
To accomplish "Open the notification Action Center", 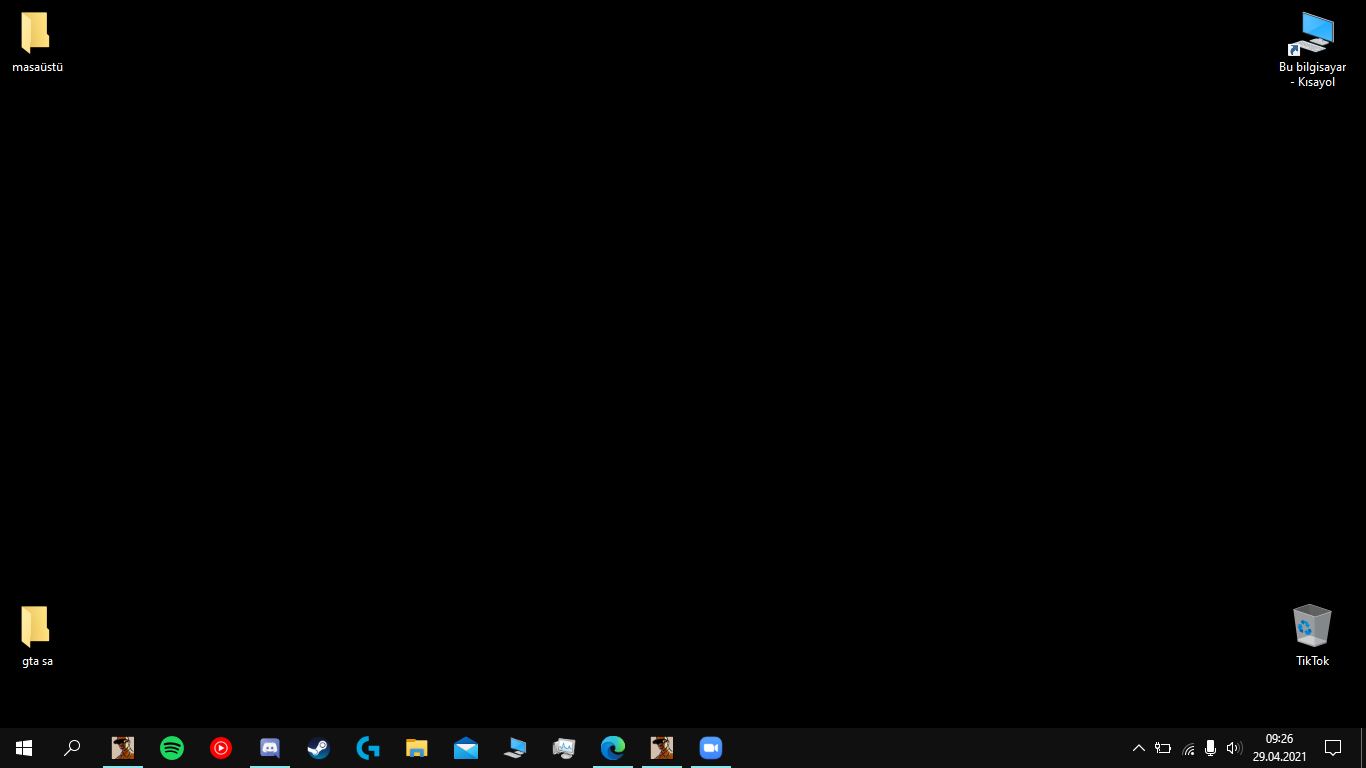I will [1332, 748].
